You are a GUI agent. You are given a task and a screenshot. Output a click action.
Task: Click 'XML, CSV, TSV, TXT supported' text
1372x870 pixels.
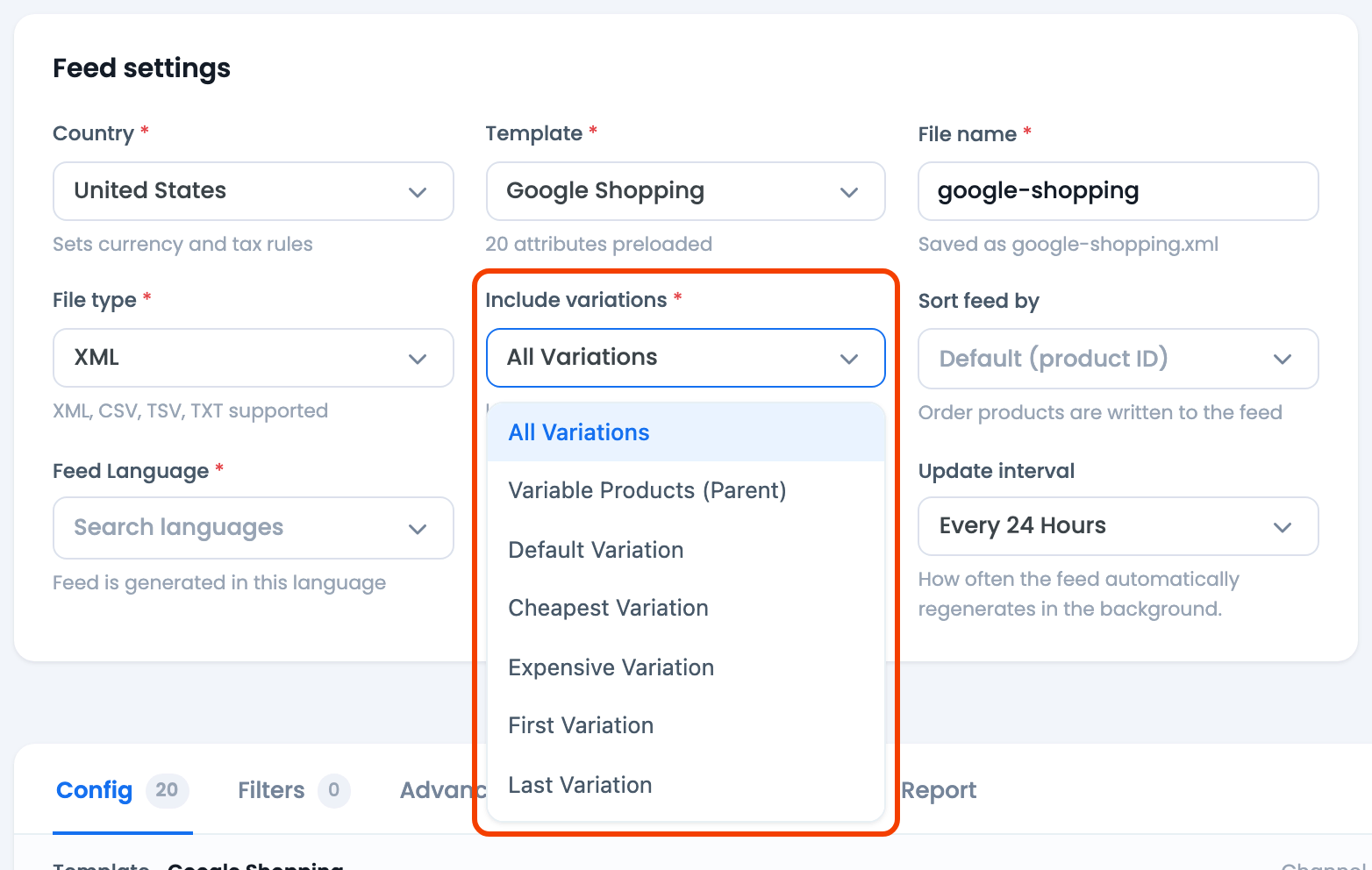(x=190, y=410)
